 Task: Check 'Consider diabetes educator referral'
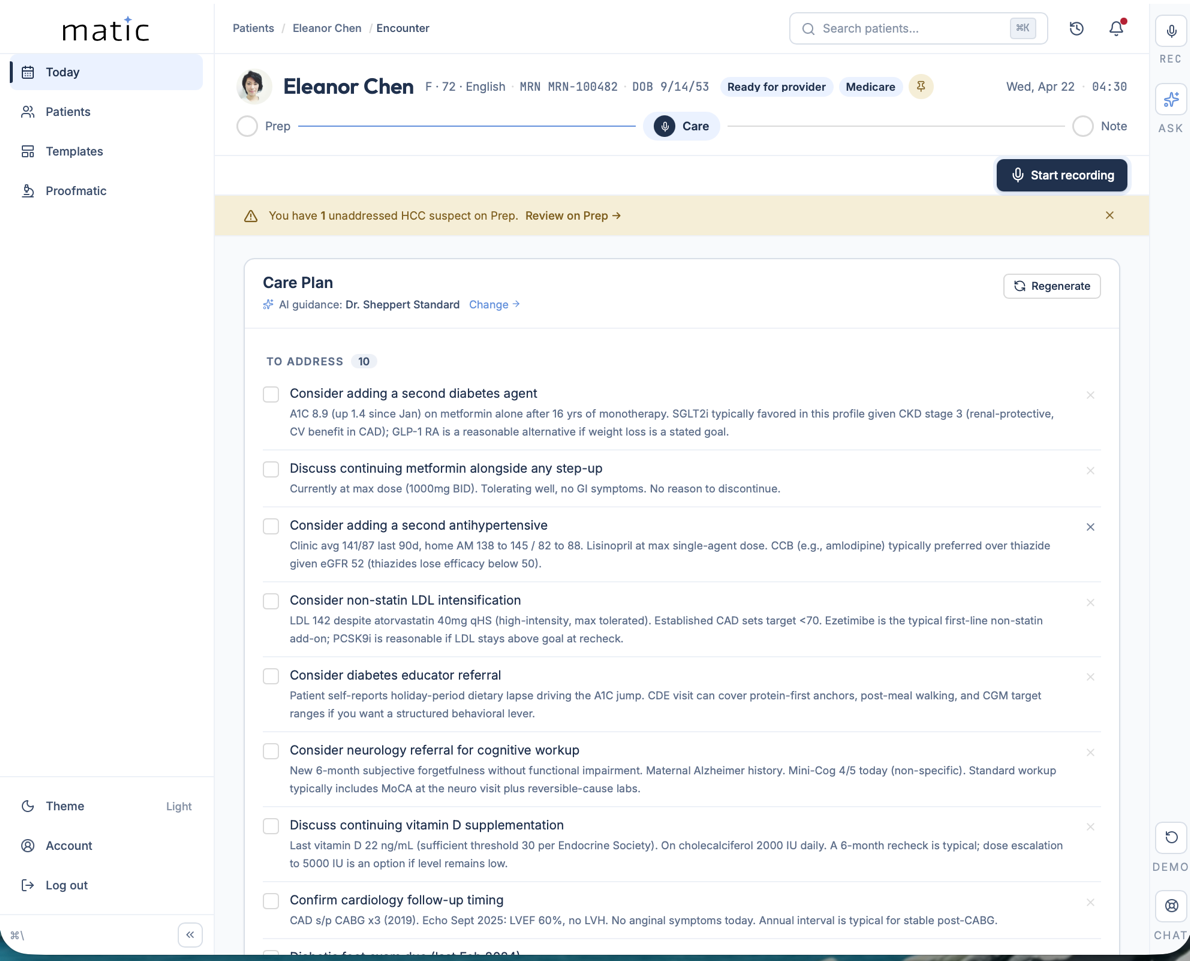(271, 676)
